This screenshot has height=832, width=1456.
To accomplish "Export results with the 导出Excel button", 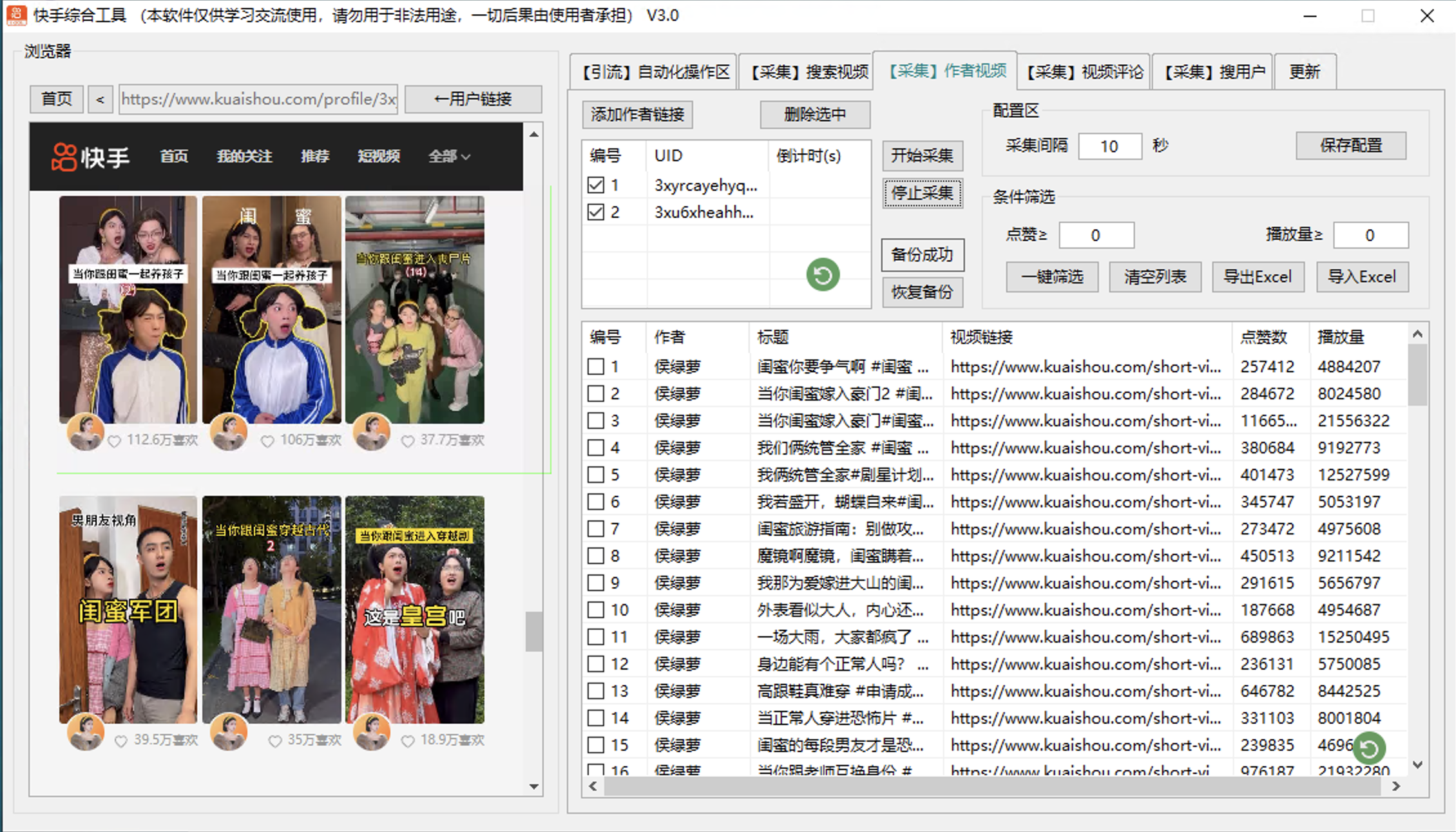I will pos(1258,276).
